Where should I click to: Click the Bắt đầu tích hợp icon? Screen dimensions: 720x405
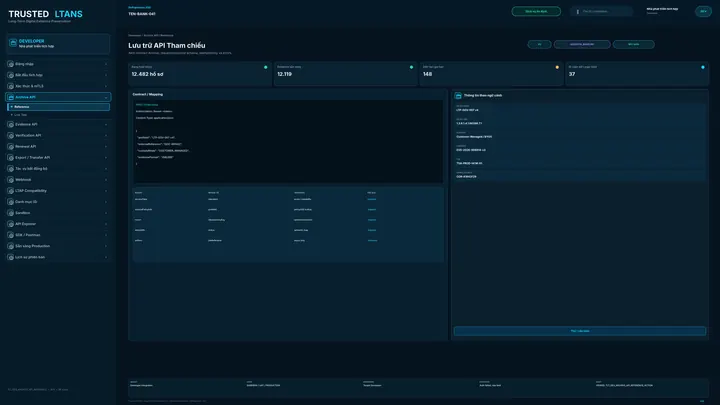[x=11, y=75]
